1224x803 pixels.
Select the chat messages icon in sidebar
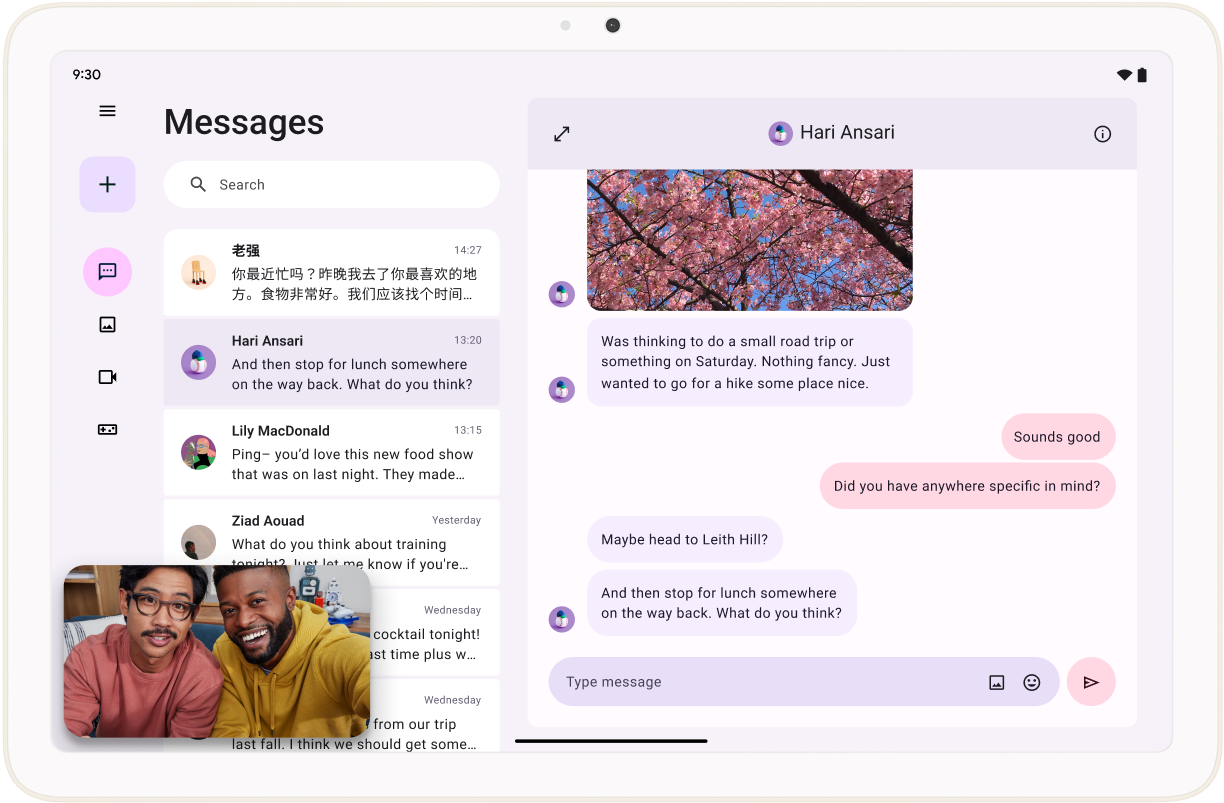(x=107, y=271)
